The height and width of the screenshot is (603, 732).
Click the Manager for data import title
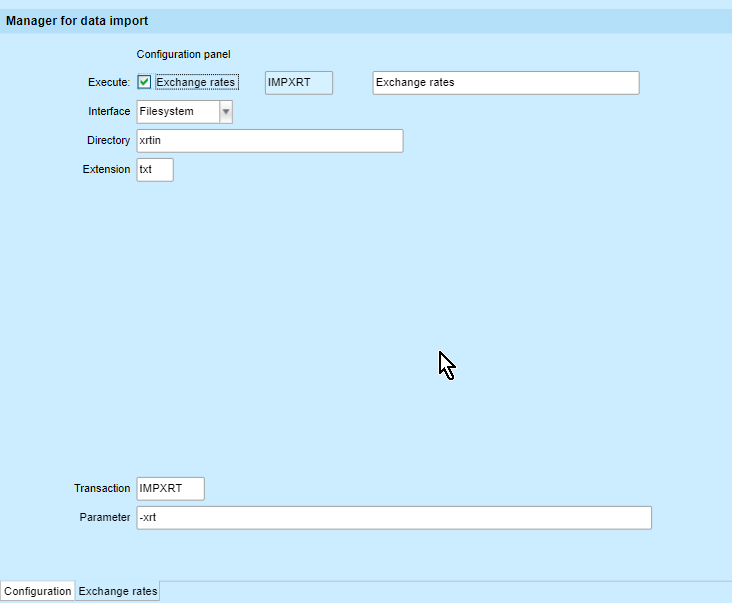(77, 21)
